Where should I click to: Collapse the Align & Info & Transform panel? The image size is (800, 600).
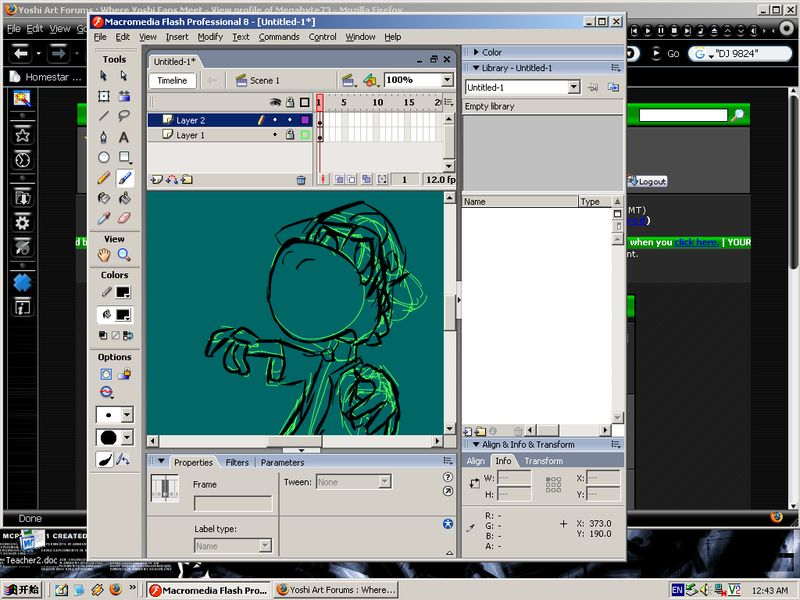coord(476,444)
